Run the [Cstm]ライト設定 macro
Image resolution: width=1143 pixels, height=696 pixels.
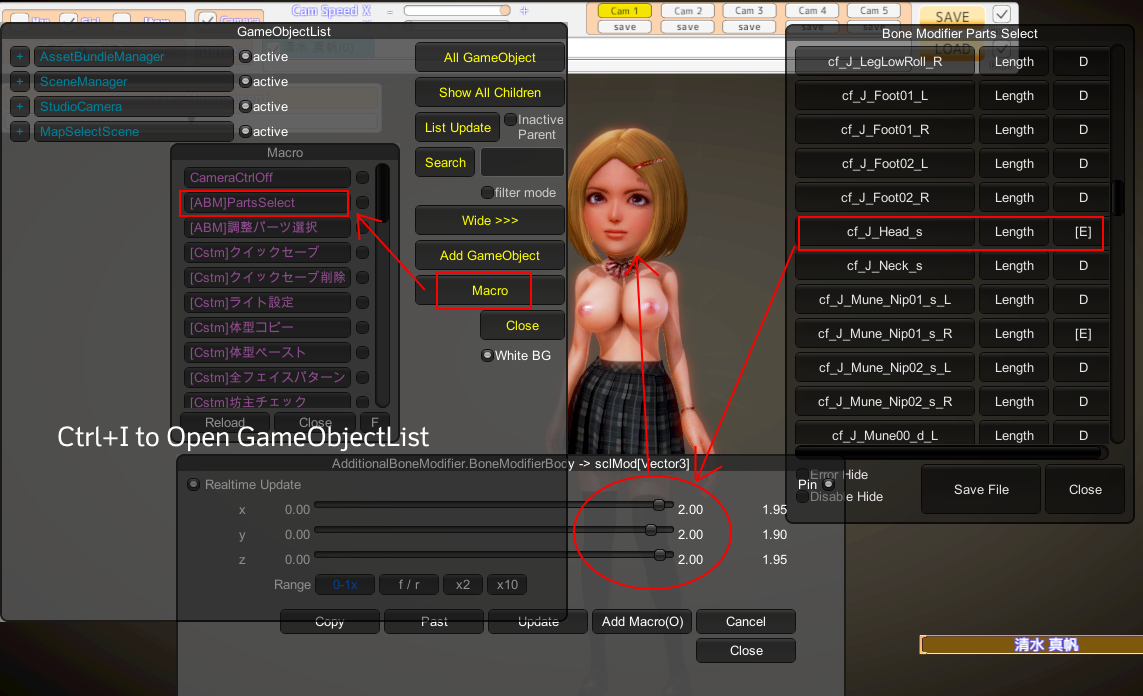(267, 302)
